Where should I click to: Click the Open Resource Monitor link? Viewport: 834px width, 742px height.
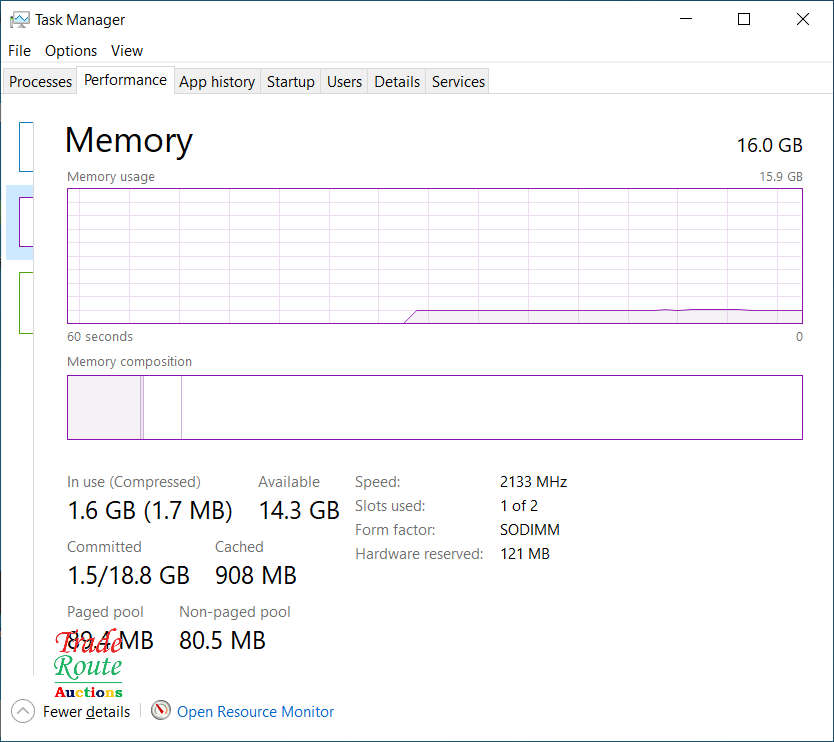tap(255, 712)
